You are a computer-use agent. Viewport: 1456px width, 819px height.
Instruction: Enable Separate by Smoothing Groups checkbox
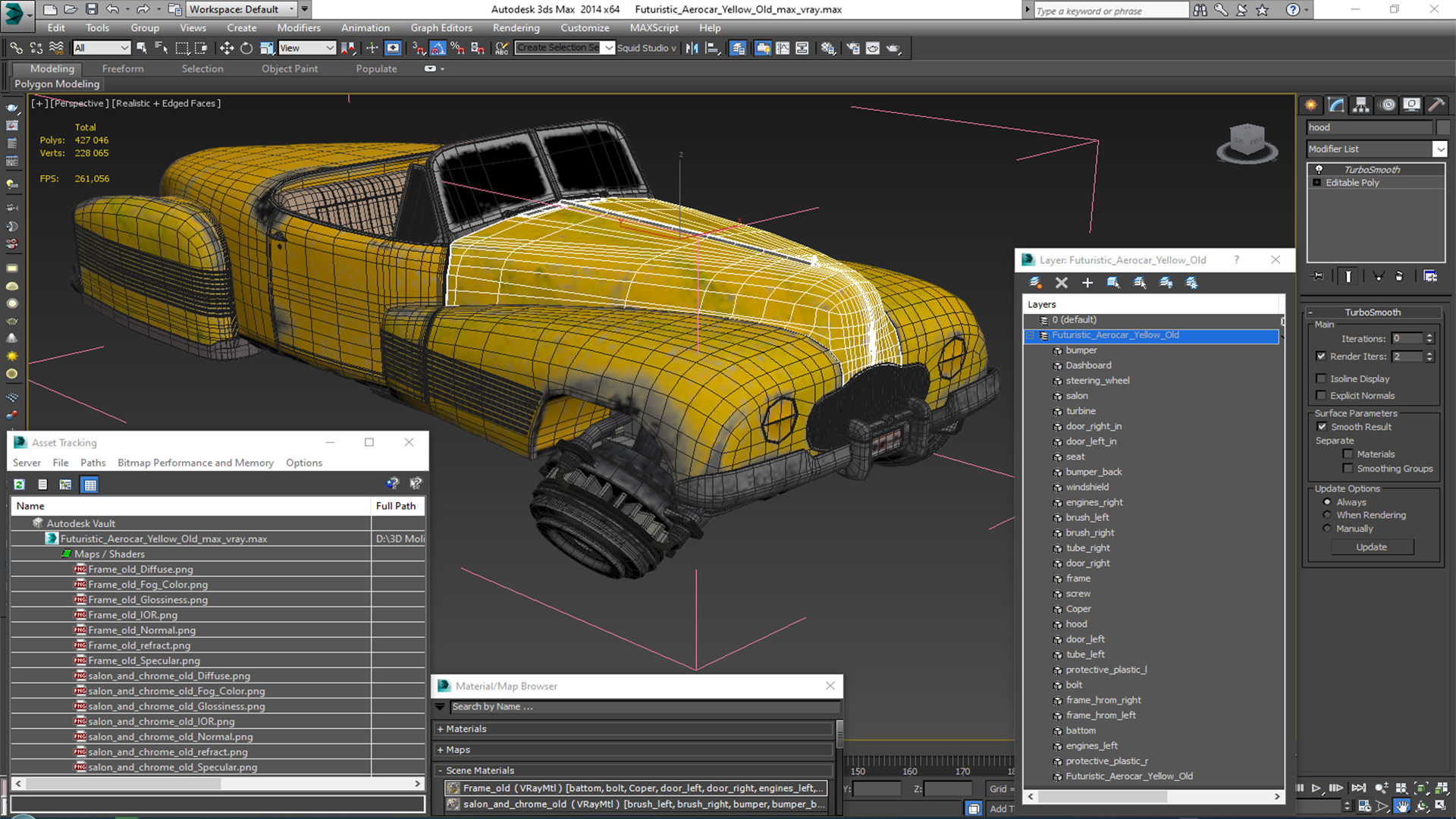(1348, 469)
